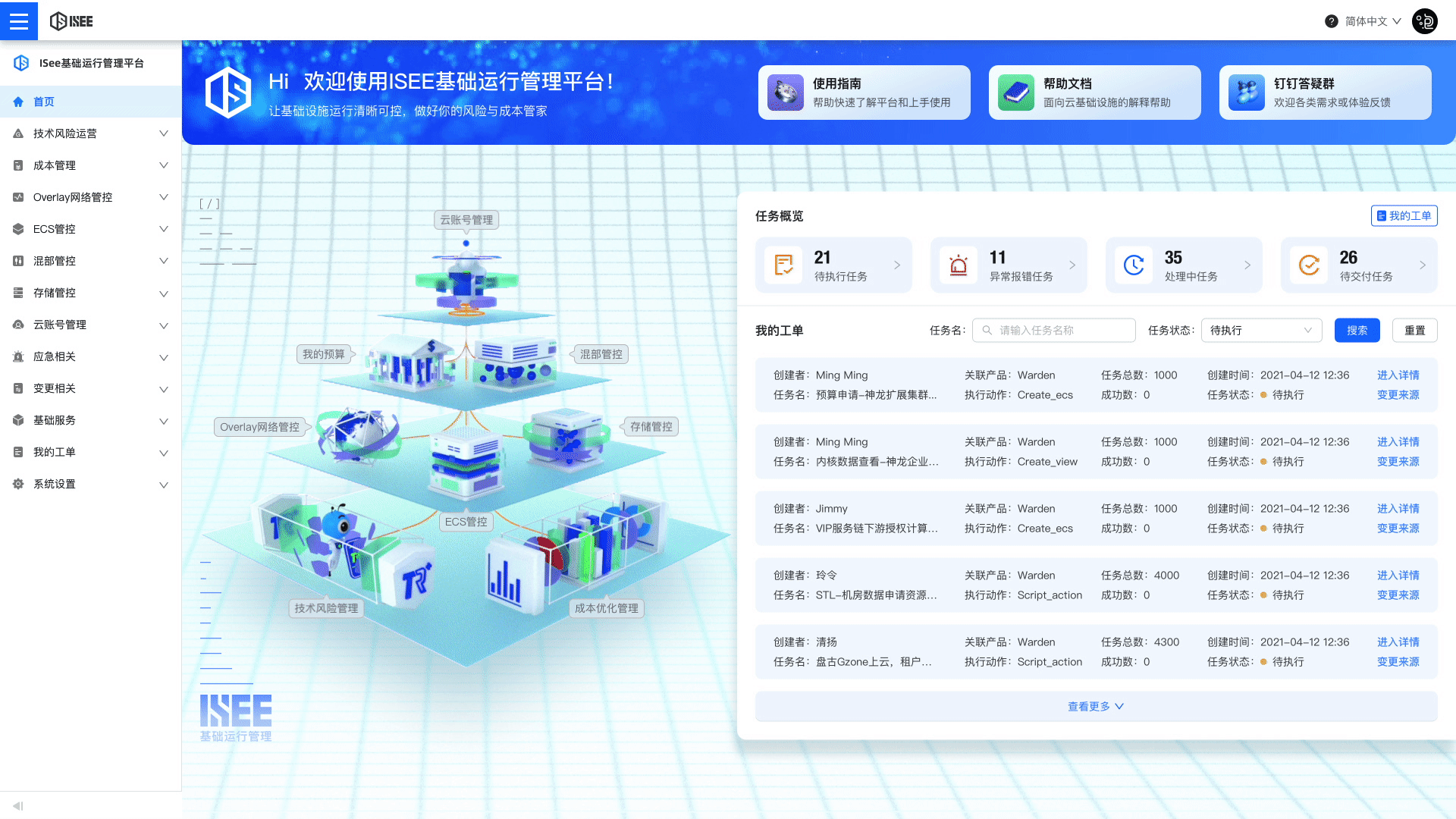Click 查看更多 to load more work orders
This screenshot has width=1456, height=819.
1093,706
